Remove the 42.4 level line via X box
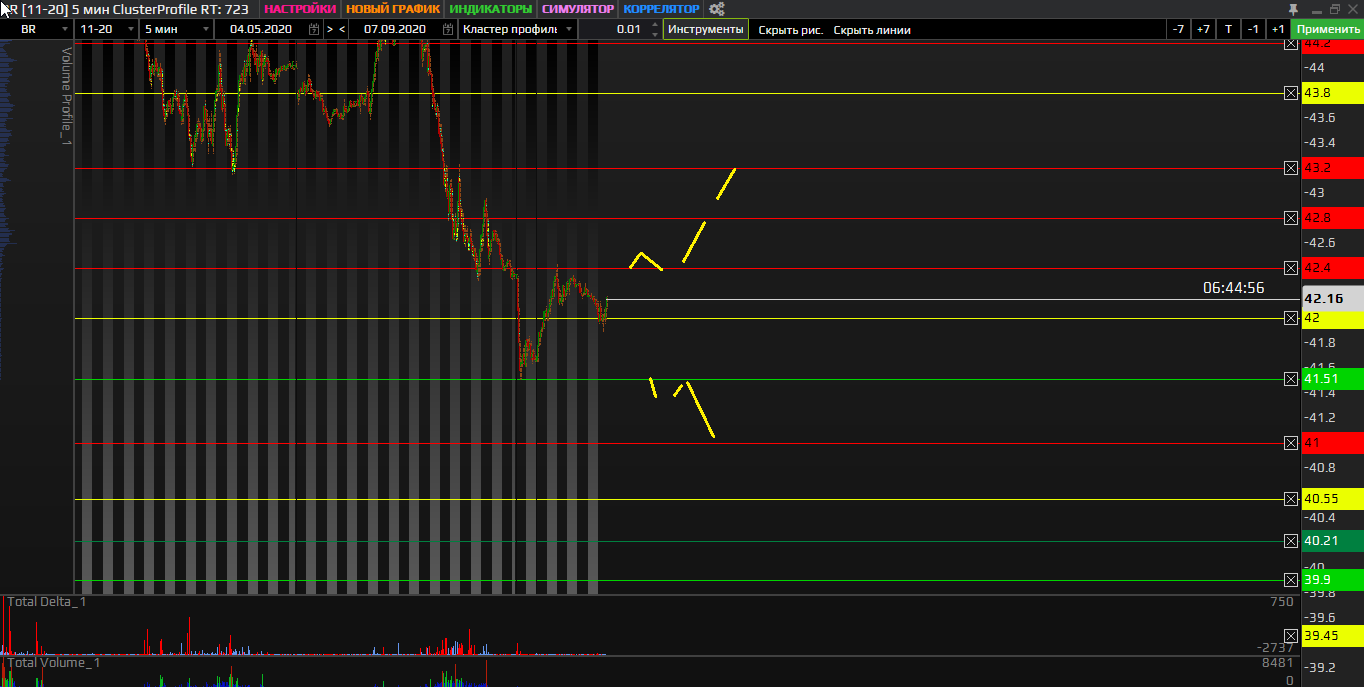The width and height of the screenshot is (1364, 687). pos(1291,268)
